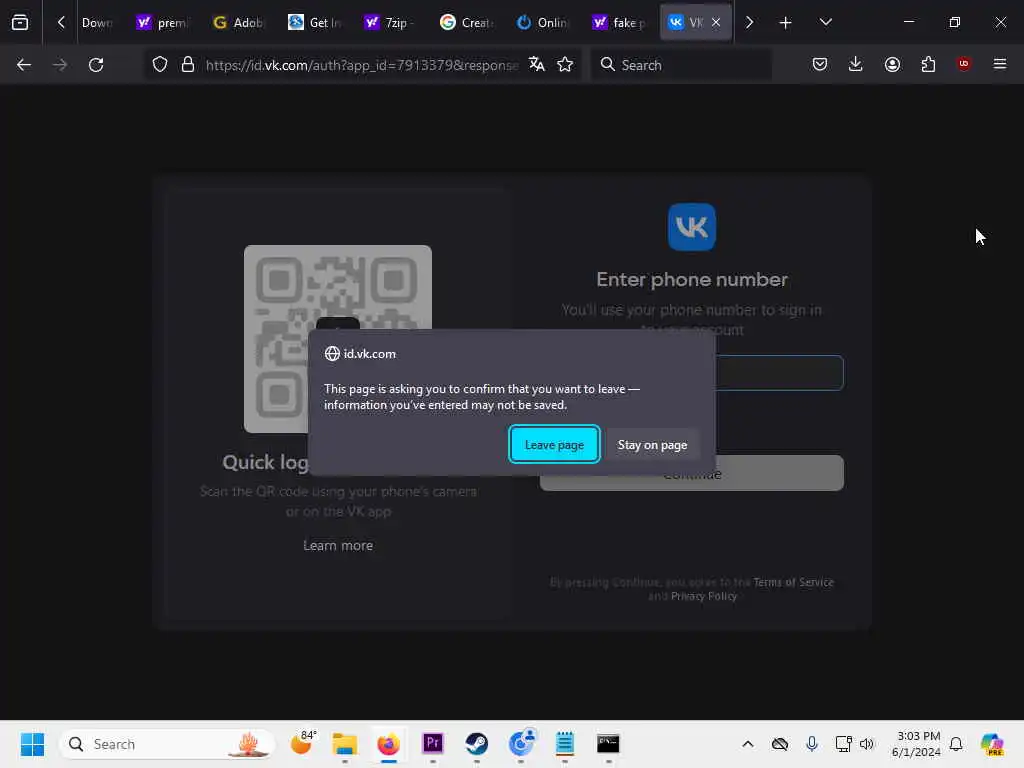The height and width of the screenshot is (768, 1024).
Task: Switch to the fake p Yahoo tab
Action: [617, 22]
